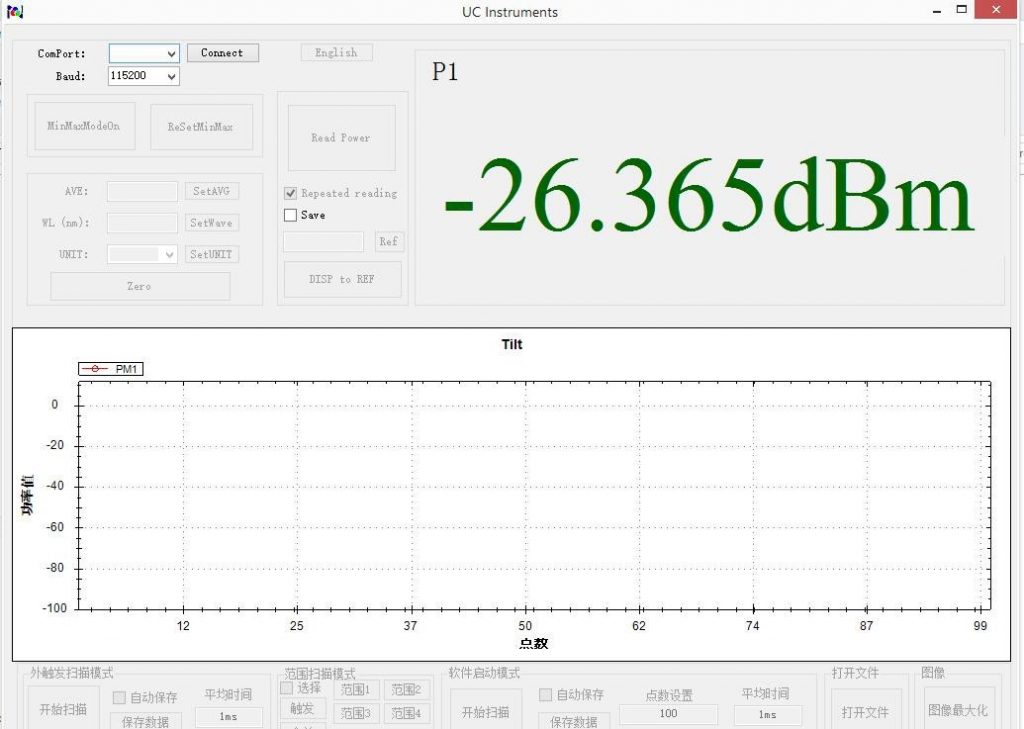Expand the UNIT dropdown
This screenshot has width=1024, height=729.
click(x=141, y=254)
